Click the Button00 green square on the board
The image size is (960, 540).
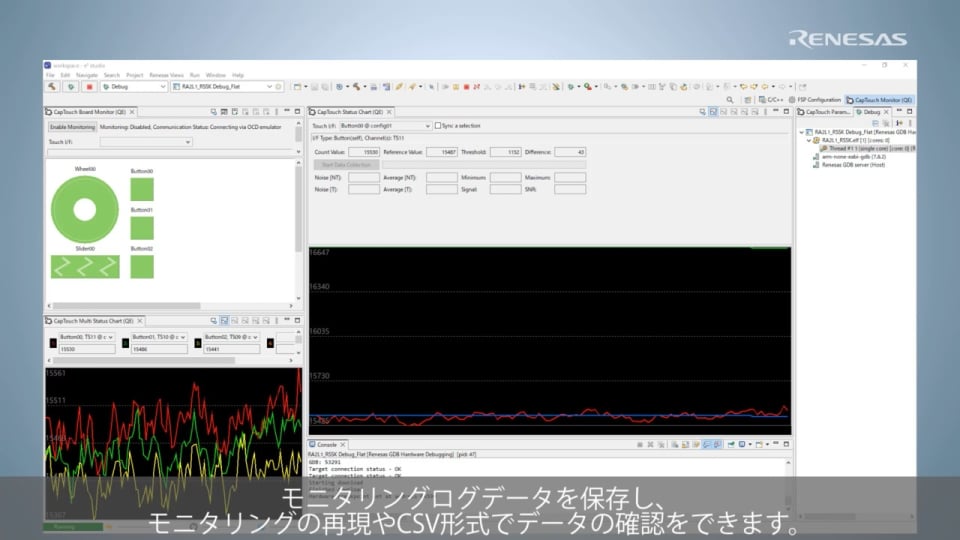[142, 190]
